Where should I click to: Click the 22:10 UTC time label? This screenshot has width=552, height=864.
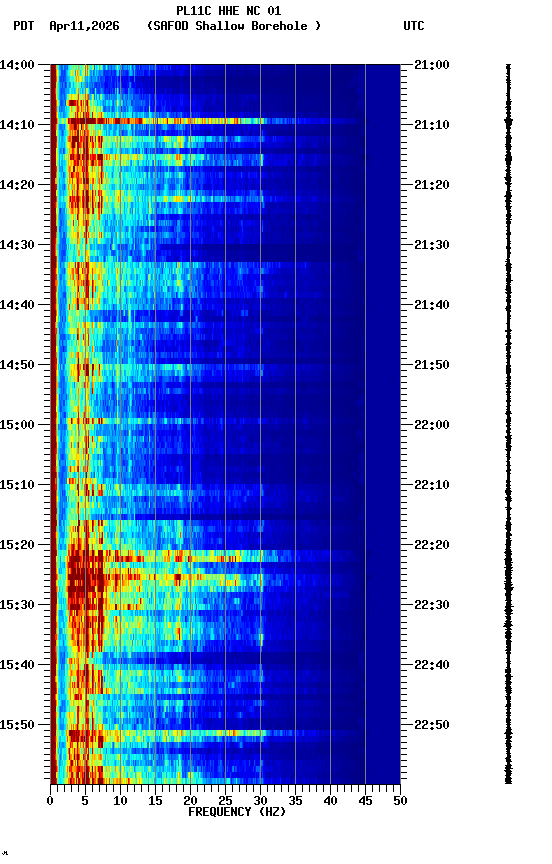coord(432,485)
